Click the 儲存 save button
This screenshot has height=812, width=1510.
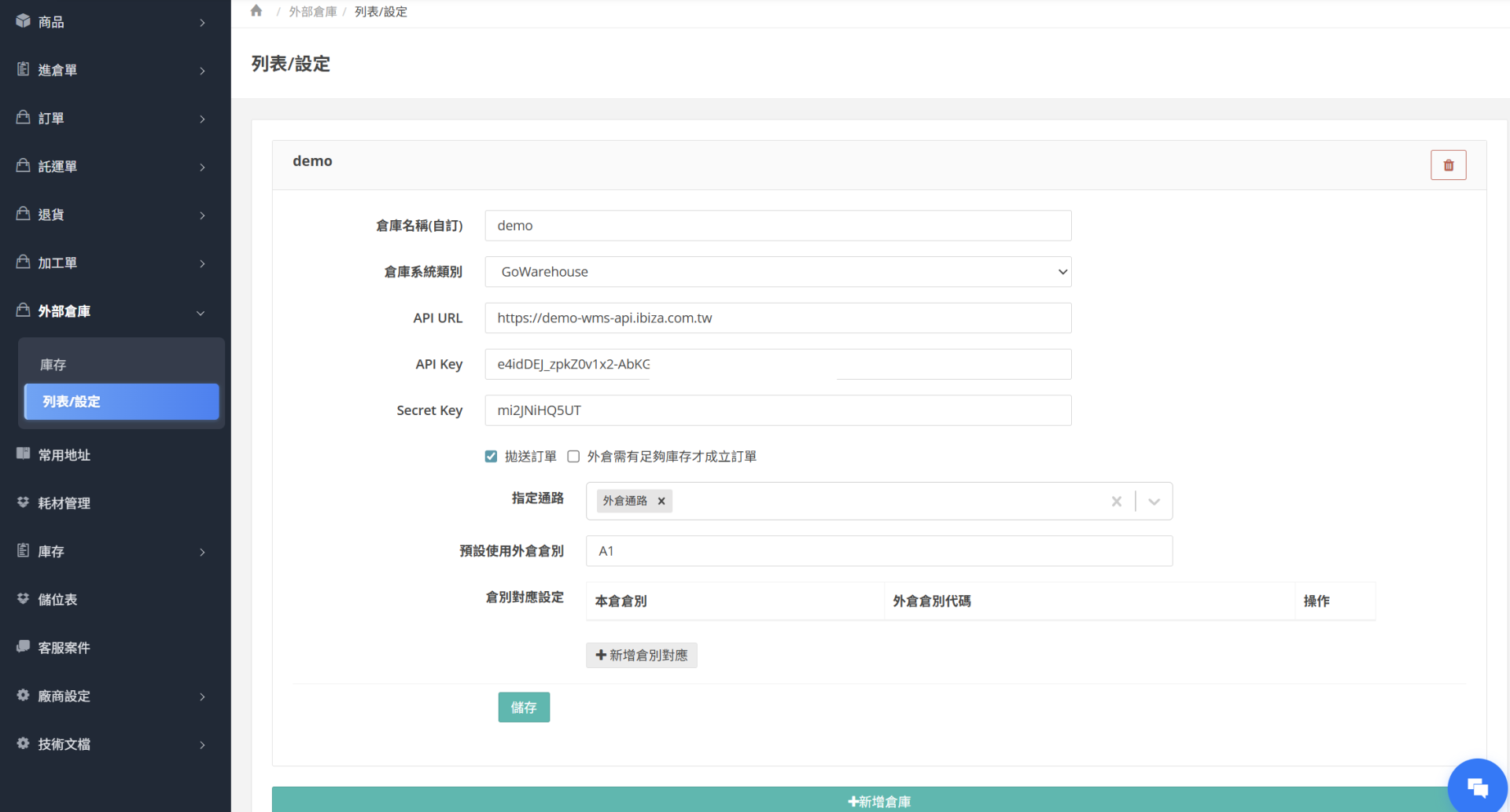(x=524, y=707)
